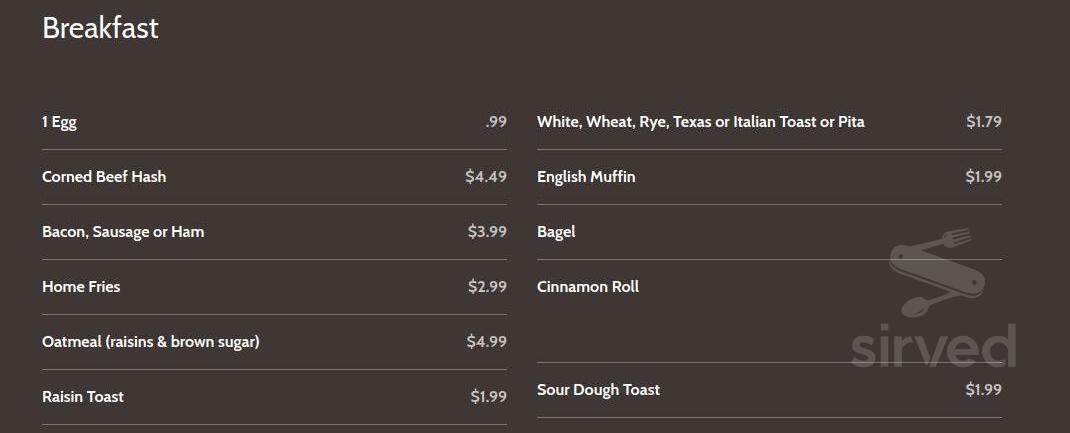
Task: Click the $1.79 toast price
Action: 983,122
